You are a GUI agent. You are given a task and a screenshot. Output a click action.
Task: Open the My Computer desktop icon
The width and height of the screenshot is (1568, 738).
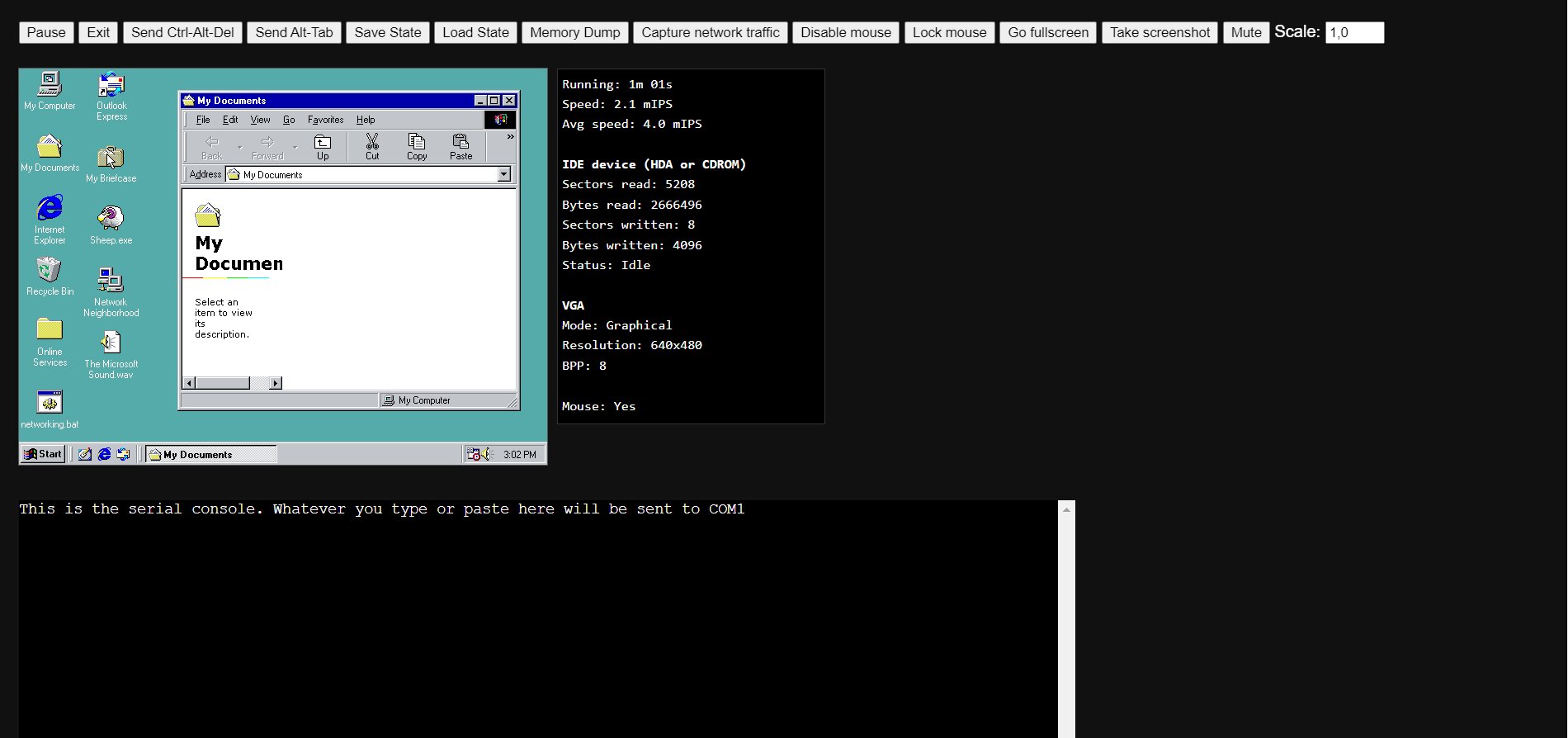(50, 91)
